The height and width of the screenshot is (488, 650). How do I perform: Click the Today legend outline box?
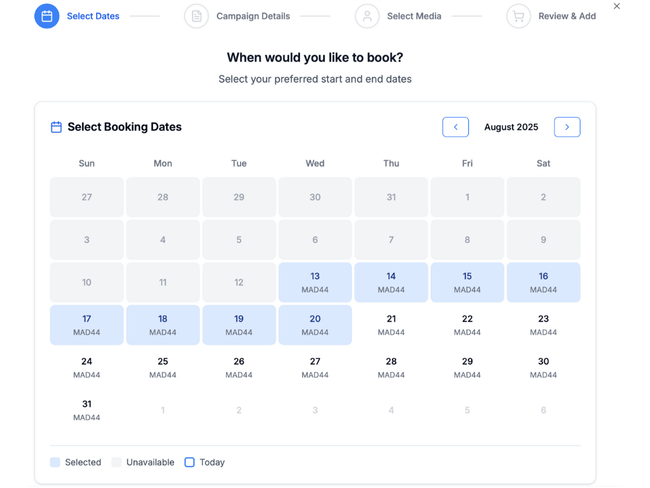189,462
